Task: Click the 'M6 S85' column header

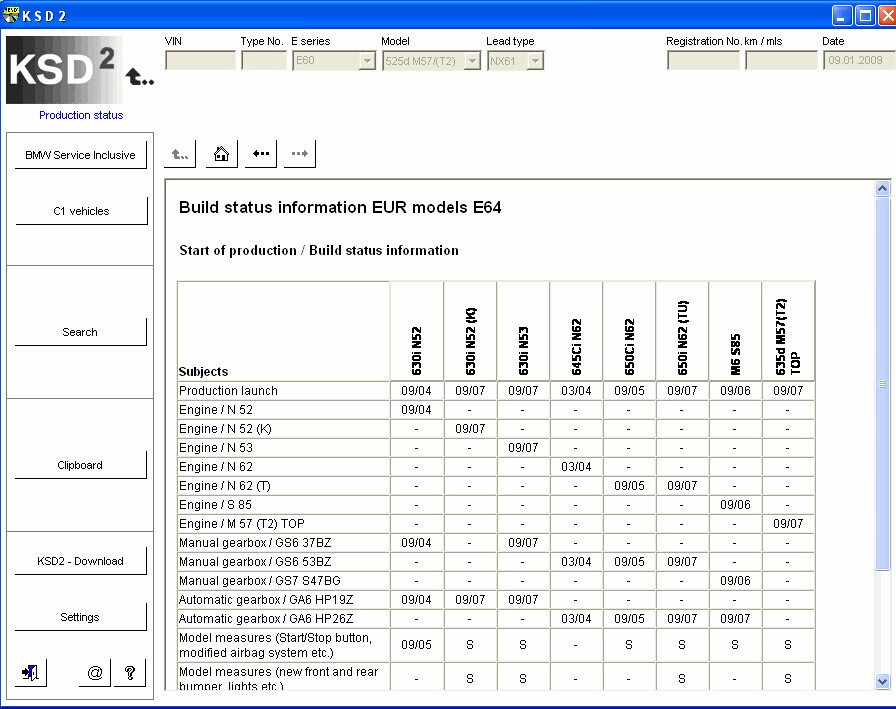Action: (x=735, y=354)
